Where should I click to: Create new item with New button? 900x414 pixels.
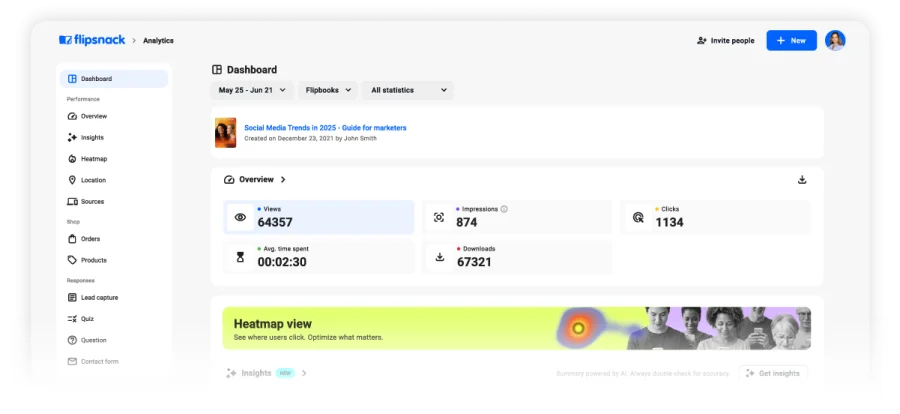791,41
